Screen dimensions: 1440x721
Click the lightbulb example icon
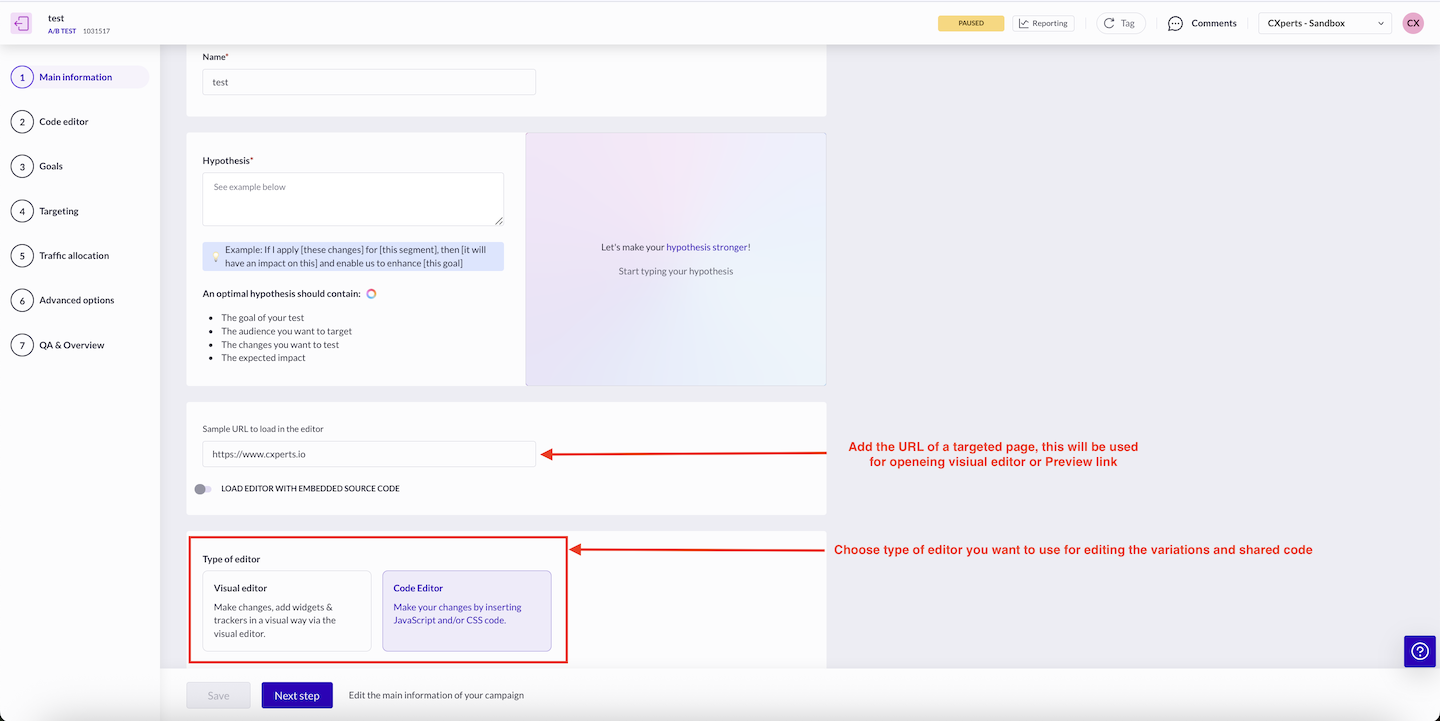pos(215,257)
